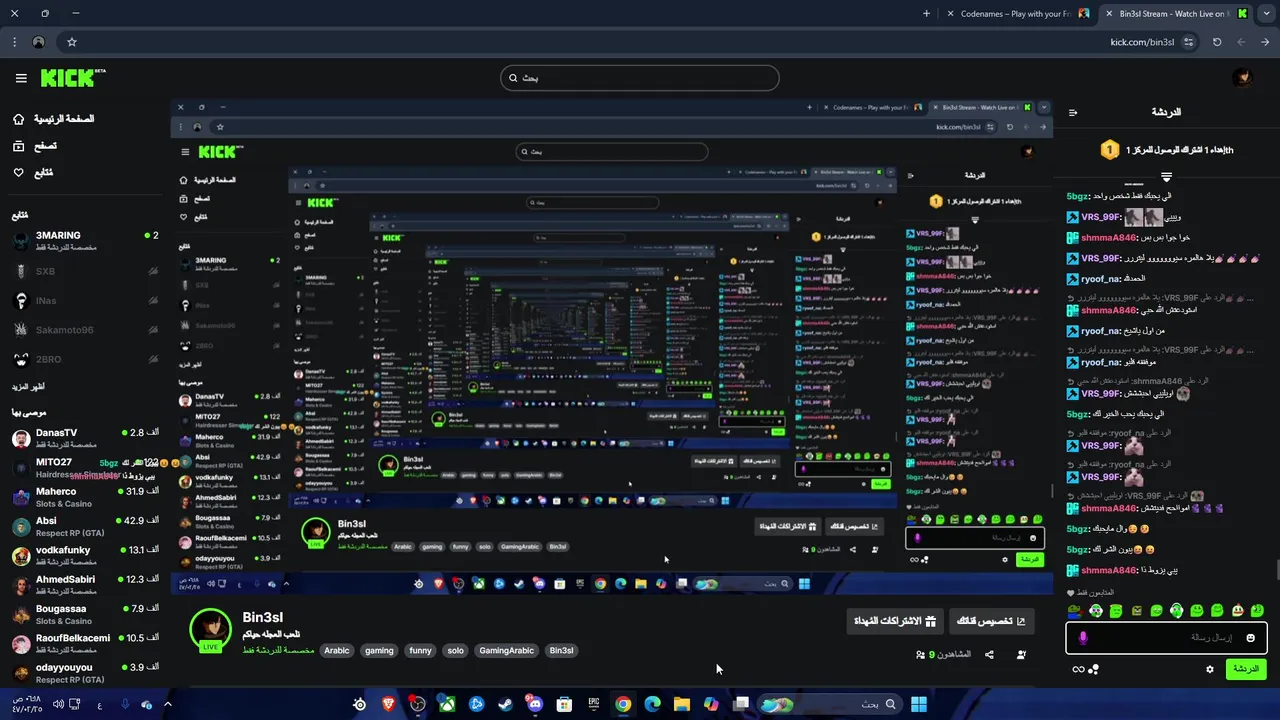Close the Bin3sl Stream browser tab
The height and width of the screenshot is (720, 1280).
(1108, 14)
